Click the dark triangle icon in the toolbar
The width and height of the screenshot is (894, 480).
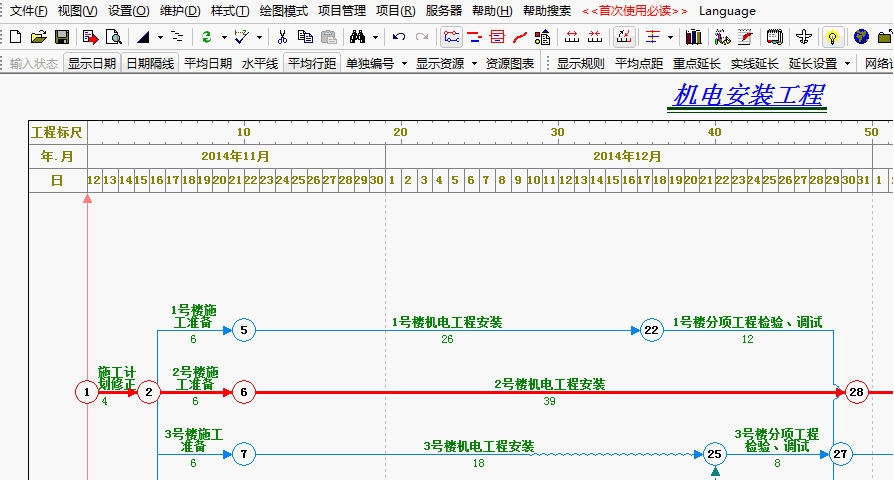143,38
